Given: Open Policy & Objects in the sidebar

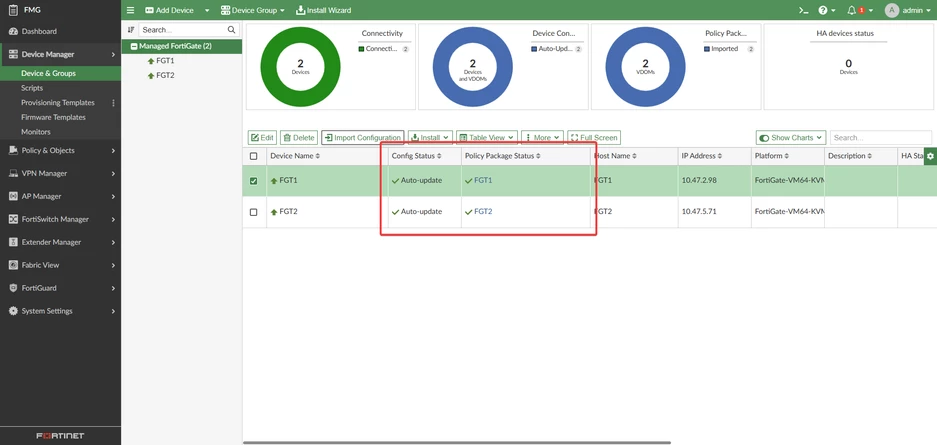Looking at the screenshot, I should [x=60, y=151].
